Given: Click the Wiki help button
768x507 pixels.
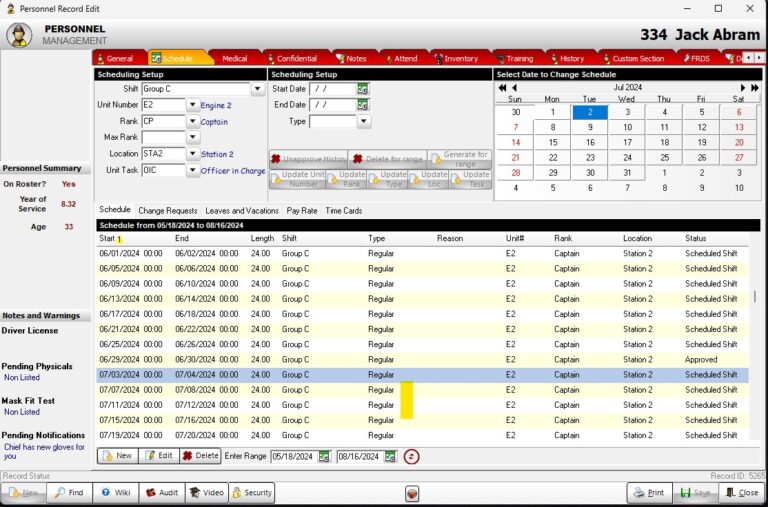Looking at the screenshot, I should pyautogui.click(x=115, y=493).
